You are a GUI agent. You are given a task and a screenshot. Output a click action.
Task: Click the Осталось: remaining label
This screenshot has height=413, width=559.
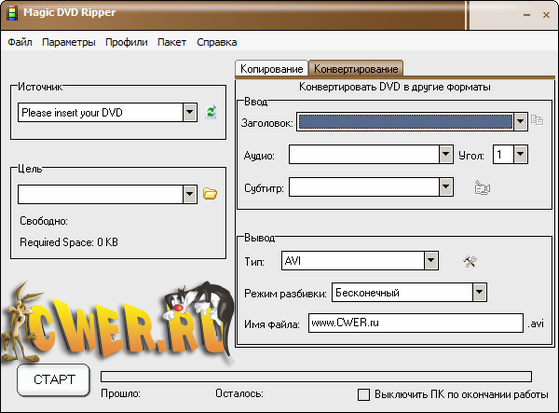[239, 394]
